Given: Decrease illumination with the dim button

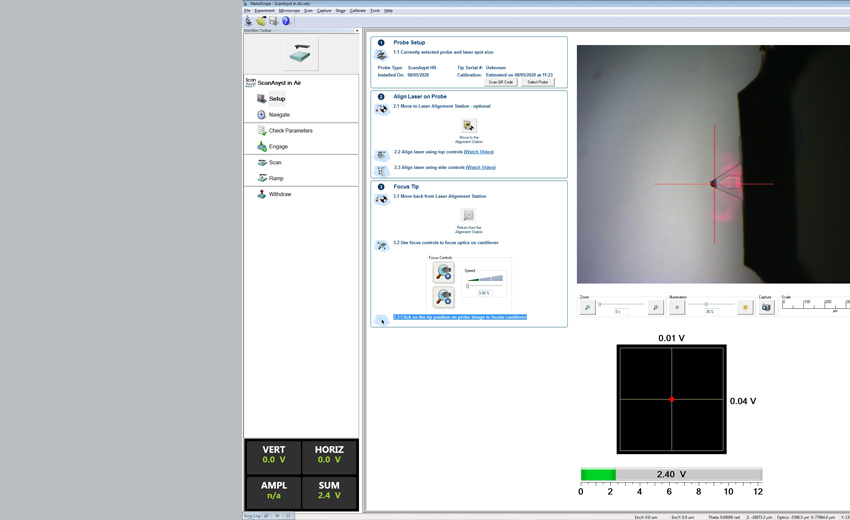Looking at the screenshot, I should coord(677,307).
